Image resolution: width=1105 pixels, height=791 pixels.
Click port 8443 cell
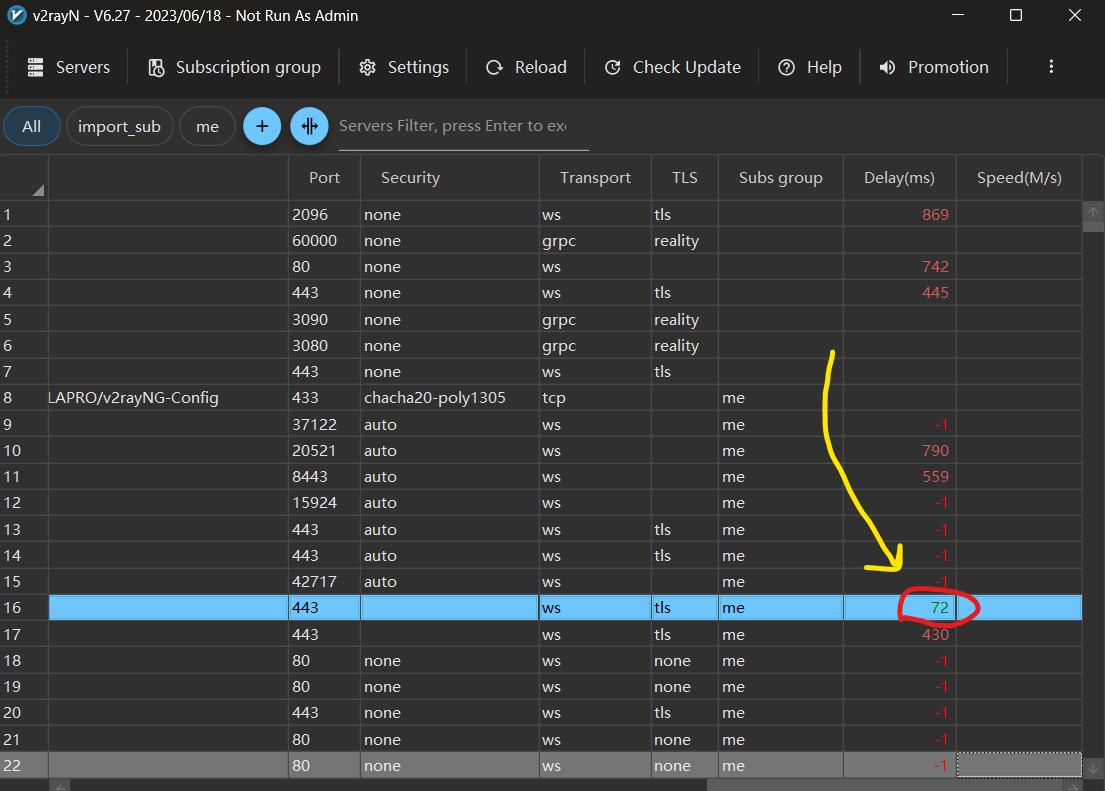[x=324, y=477]
